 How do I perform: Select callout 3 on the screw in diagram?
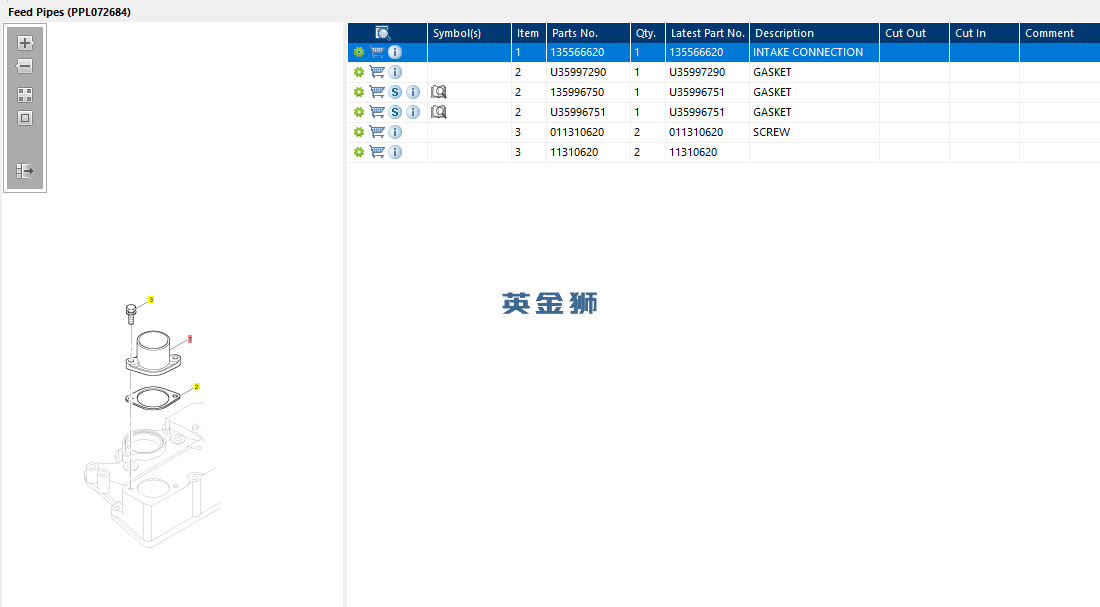point(151,300)
